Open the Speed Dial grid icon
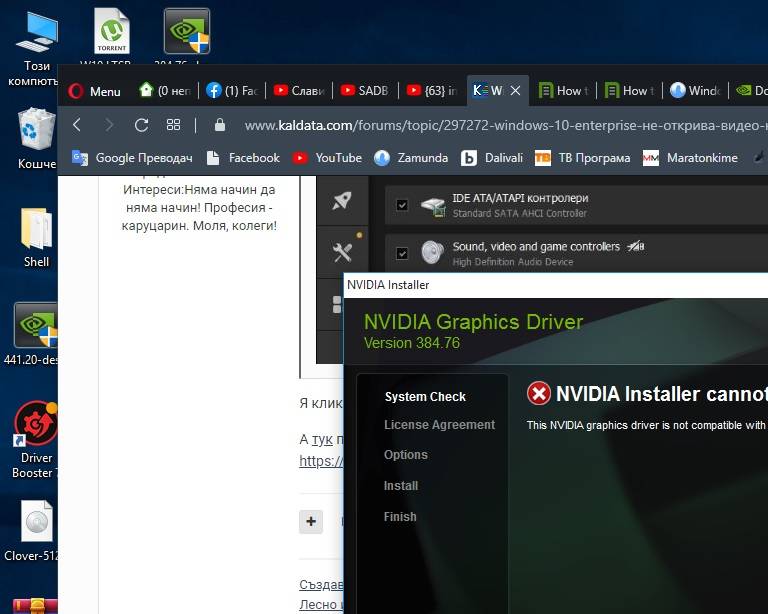The height and width of the screenshot is (614, 768). pyautogui.click(x=173, y=125)
